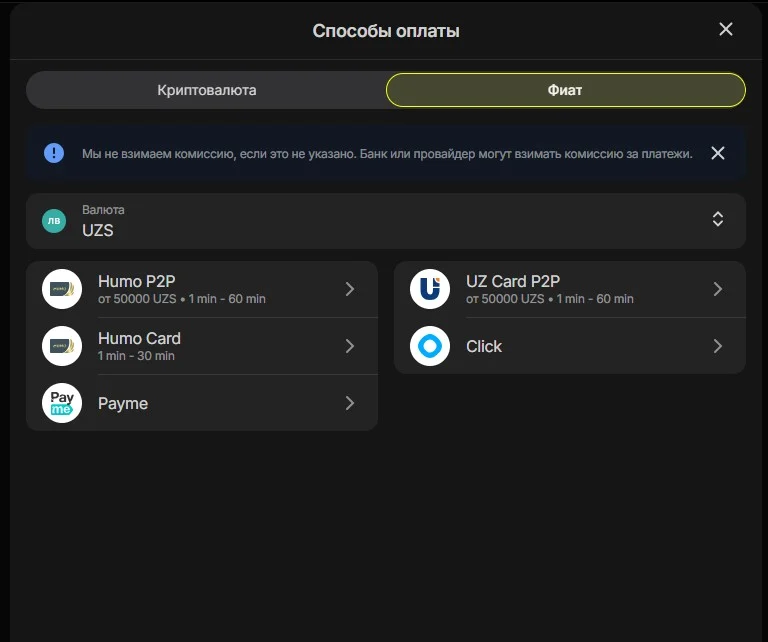Viewport: 768px width, 642px height.
Task: Click the 'Способы оплаты' heading
Action: coord(386,31)
